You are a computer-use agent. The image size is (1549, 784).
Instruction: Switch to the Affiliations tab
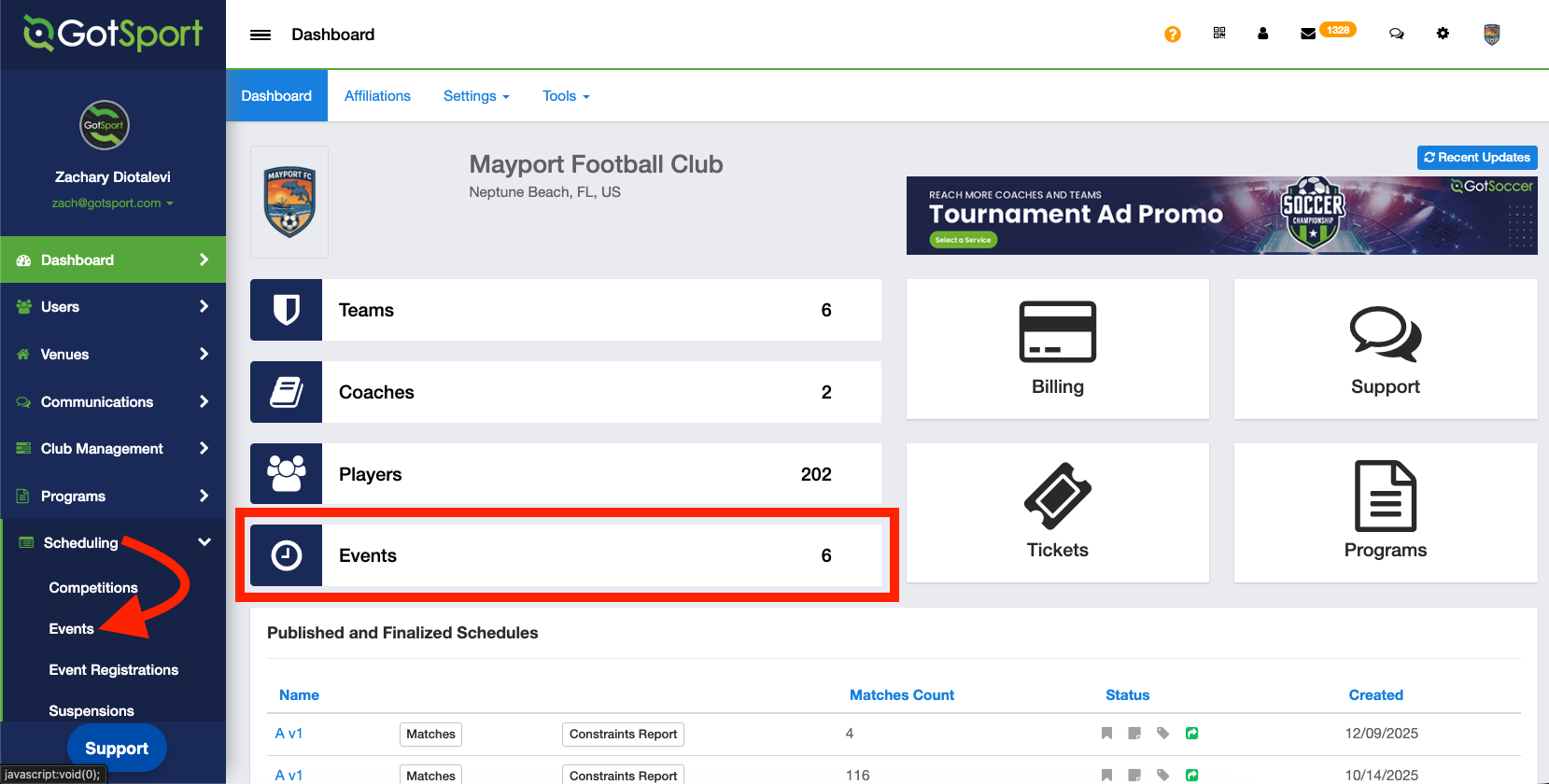click(x=377, y=96)
